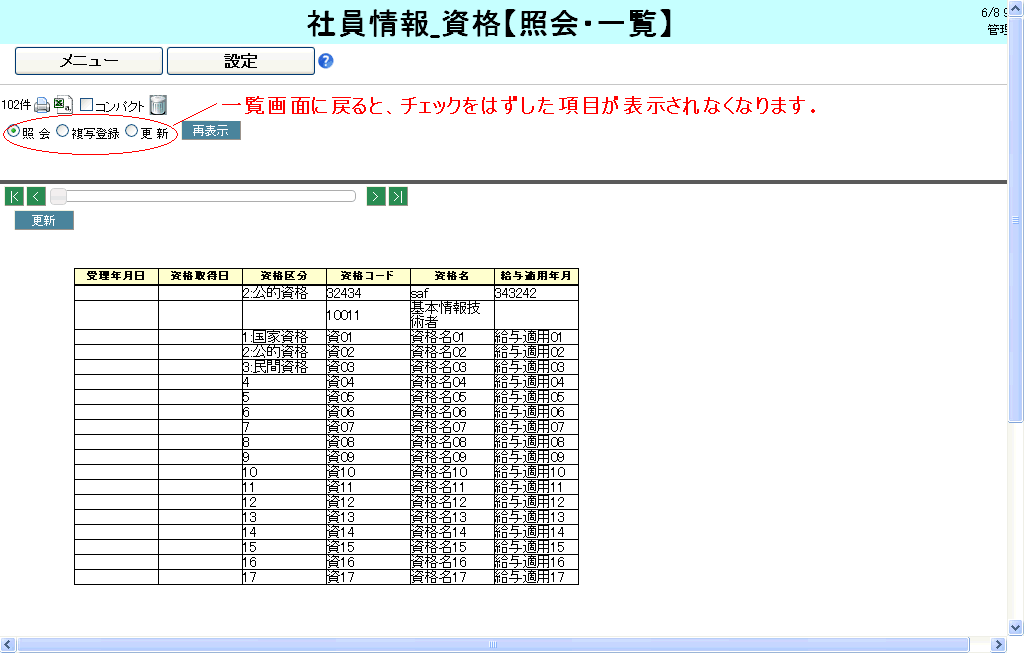Open help via the blue question mark
This screenshot has height=653, width=1024.
(x=325, y=61)
